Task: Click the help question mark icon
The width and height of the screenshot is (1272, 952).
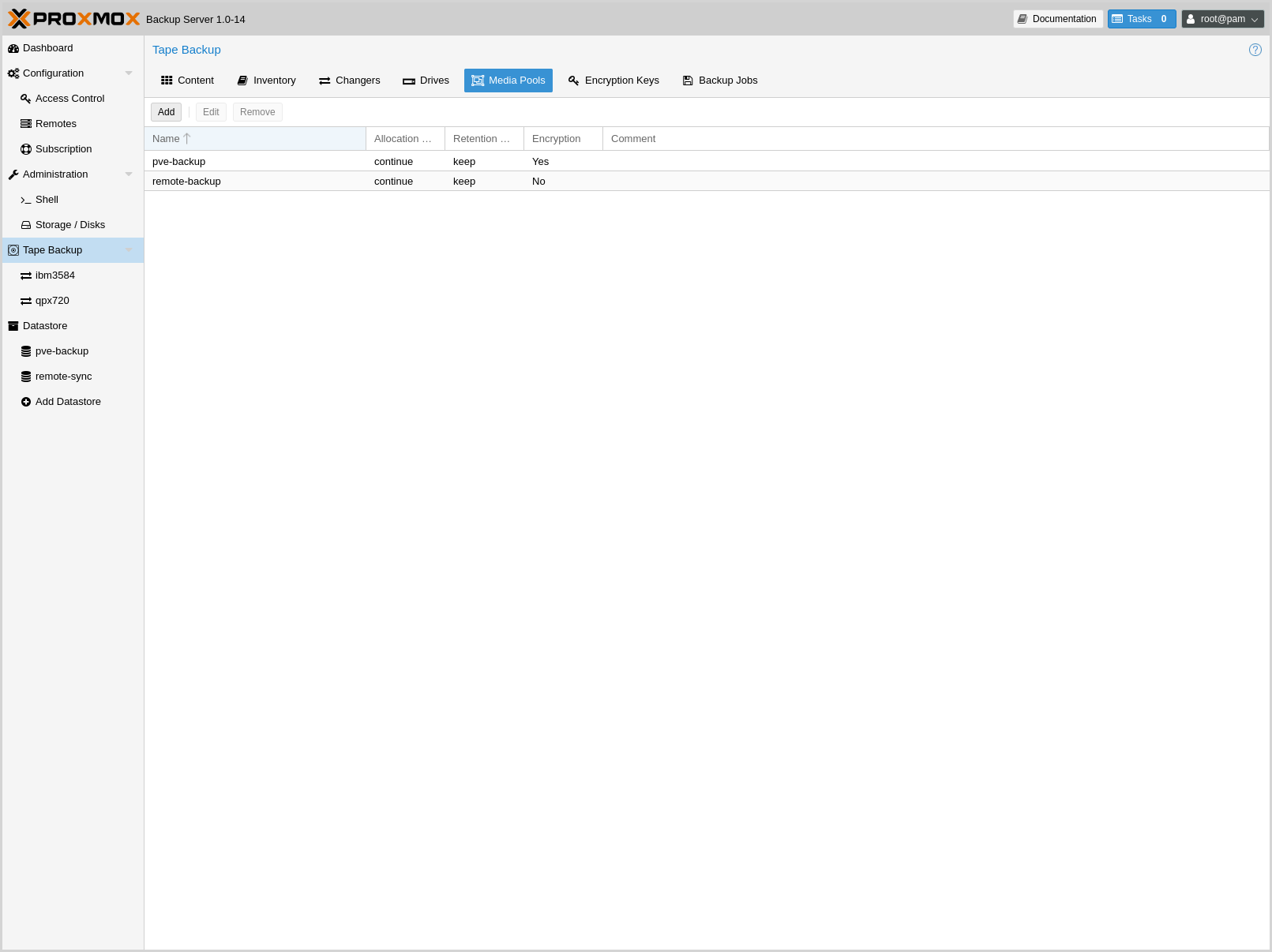Action: pos(1255,50)
